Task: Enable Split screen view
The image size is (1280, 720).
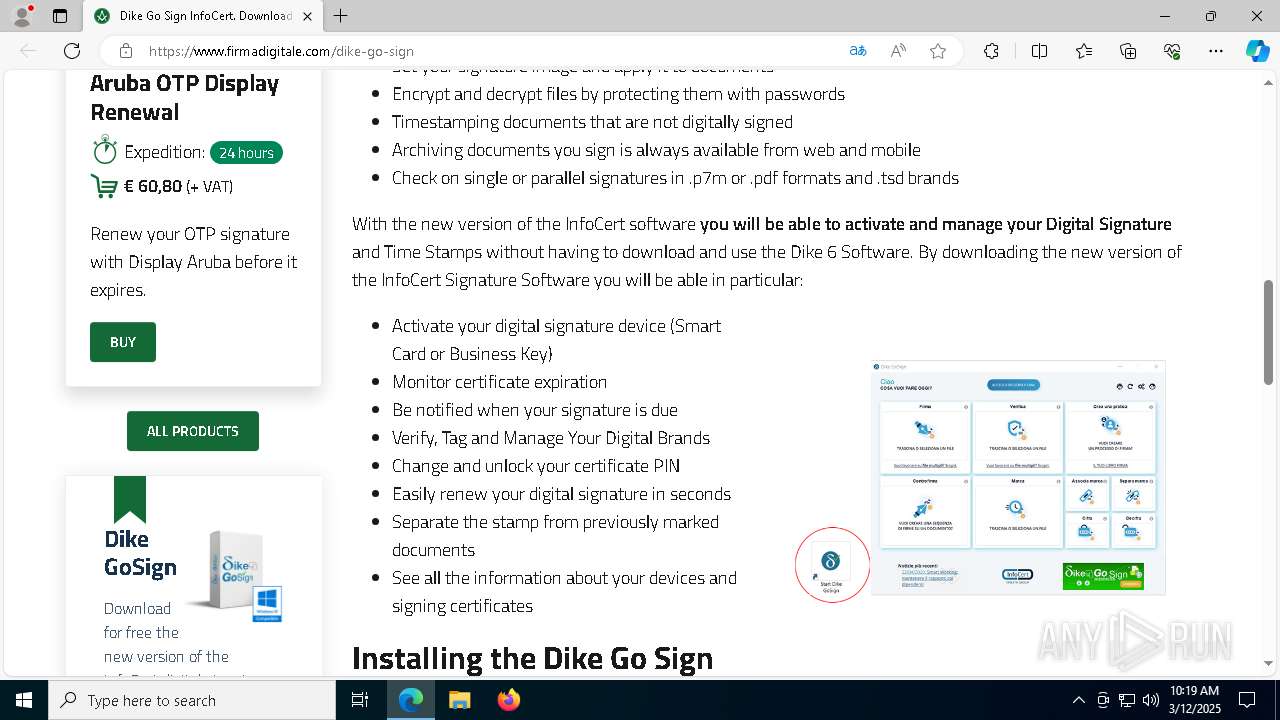Action: tap(1039, 51)
